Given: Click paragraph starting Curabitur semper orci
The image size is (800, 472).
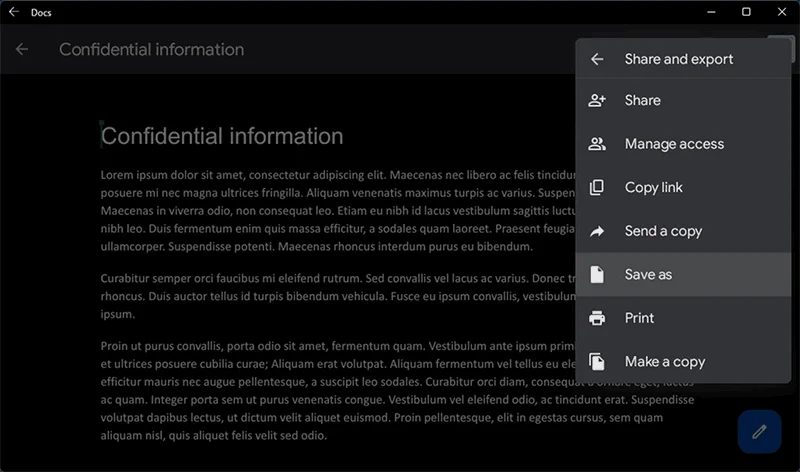Looking at the screenshot, I should [338, 296].
